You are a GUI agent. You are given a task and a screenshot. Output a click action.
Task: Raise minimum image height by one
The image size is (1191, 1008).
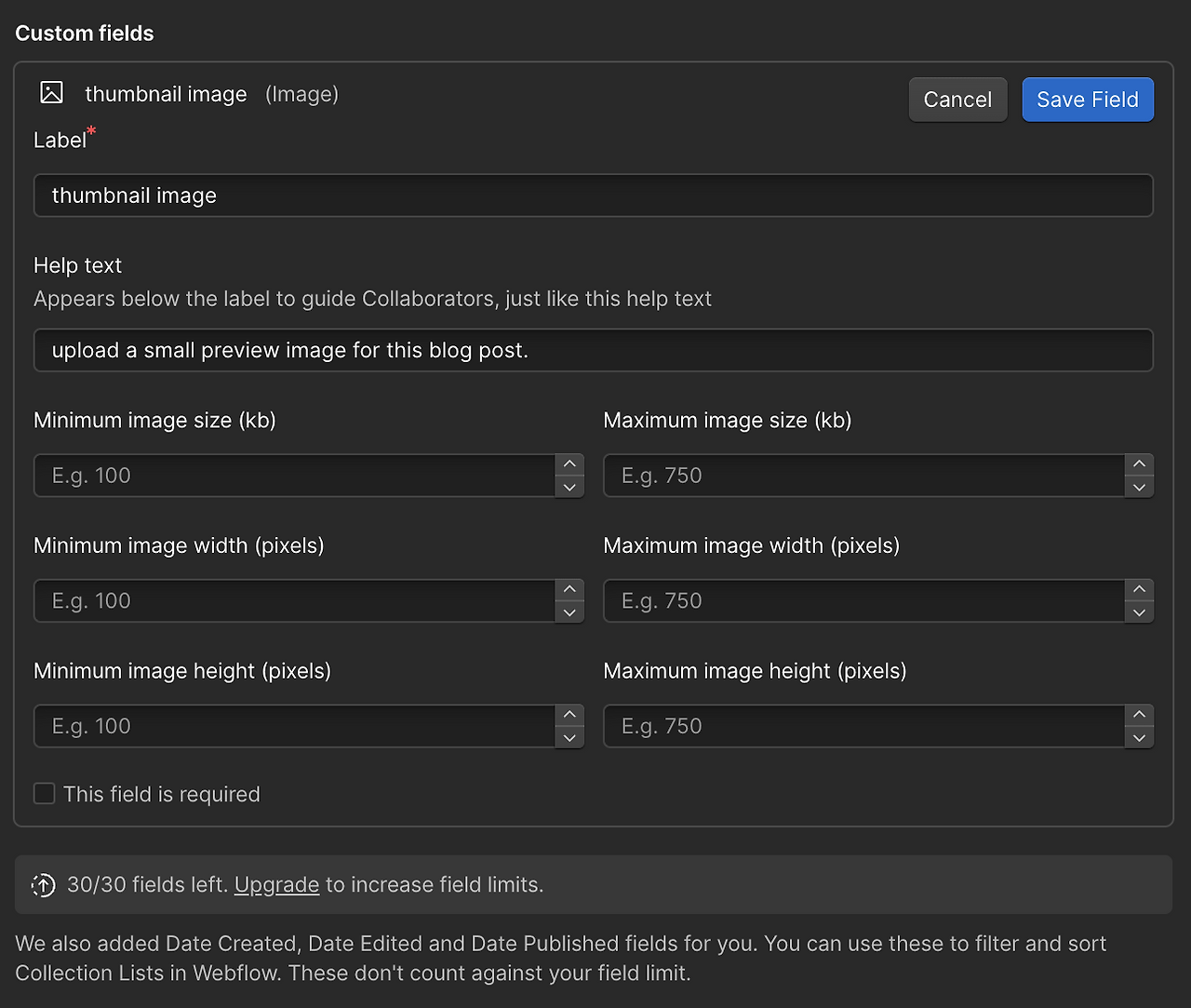click(x=569, y=715)
